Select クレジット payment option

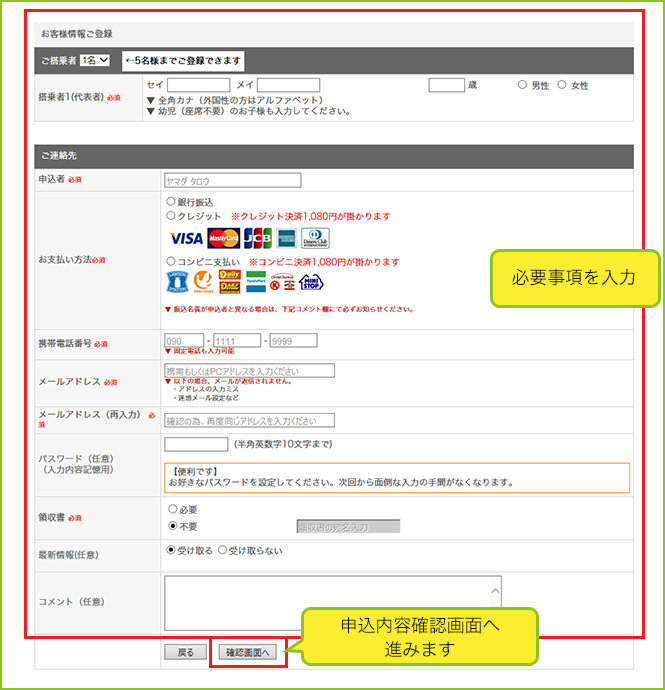click(x=171, y=216)
